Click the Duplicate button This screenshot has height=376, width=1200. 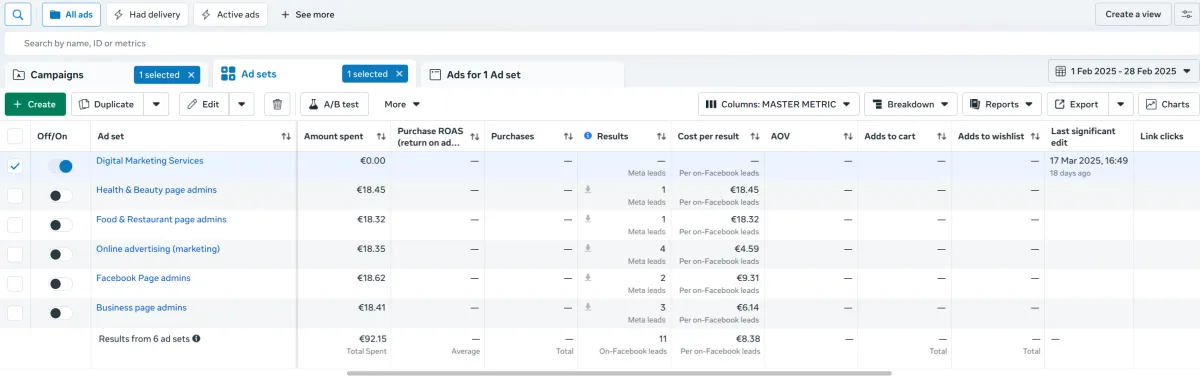[x=108, y=104]
